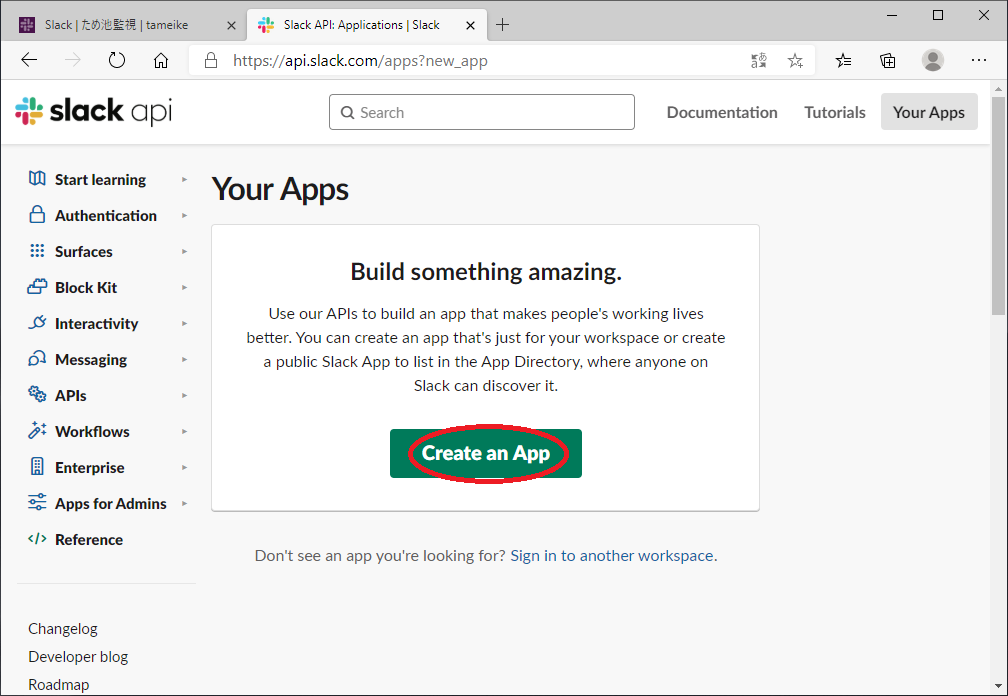
Task: Add page to favorites star icon
Action: click(795, 61)
